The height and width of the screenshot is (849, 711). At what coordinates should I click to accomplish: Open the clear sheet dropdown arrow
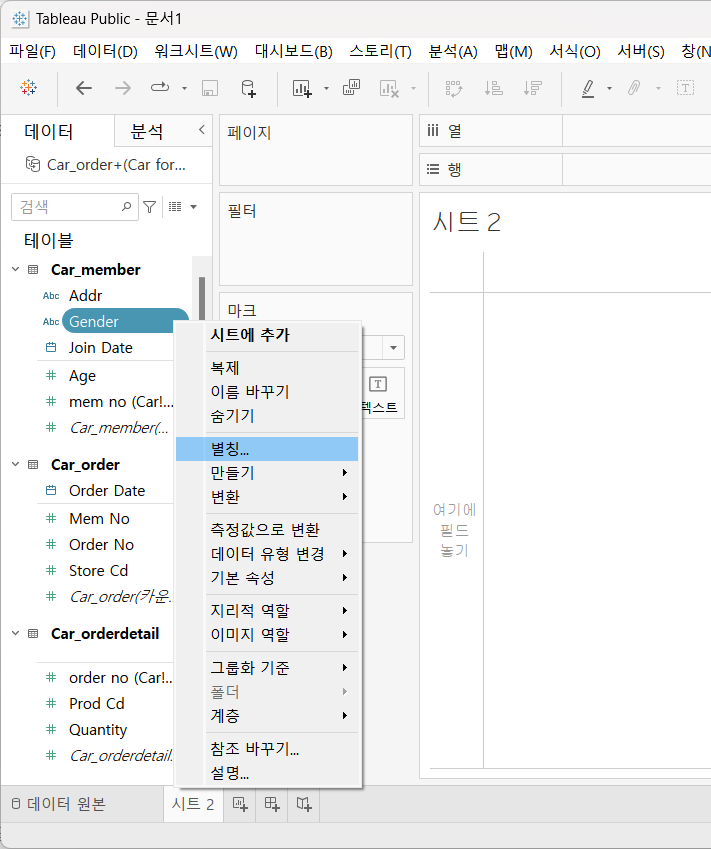[413, 88]
